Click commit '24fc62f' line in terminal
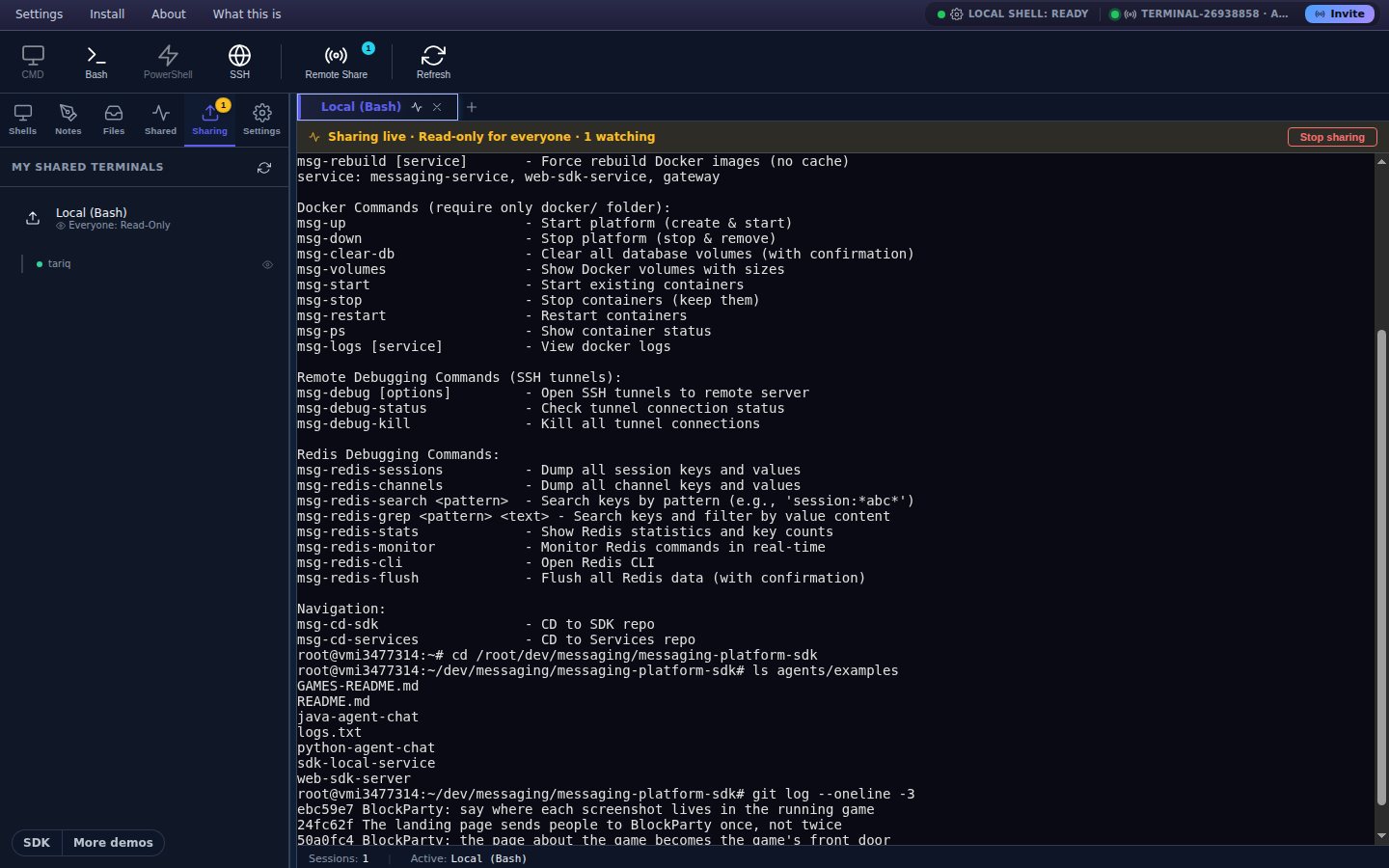The image size is (1389, 868). point(569,826)
